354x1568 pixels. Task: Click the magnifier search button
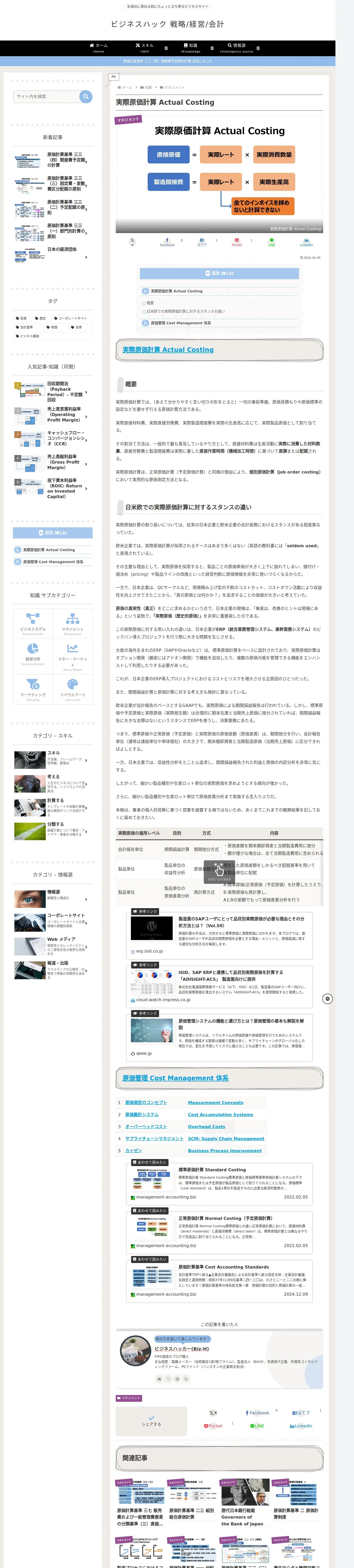(x=86, y=96)
